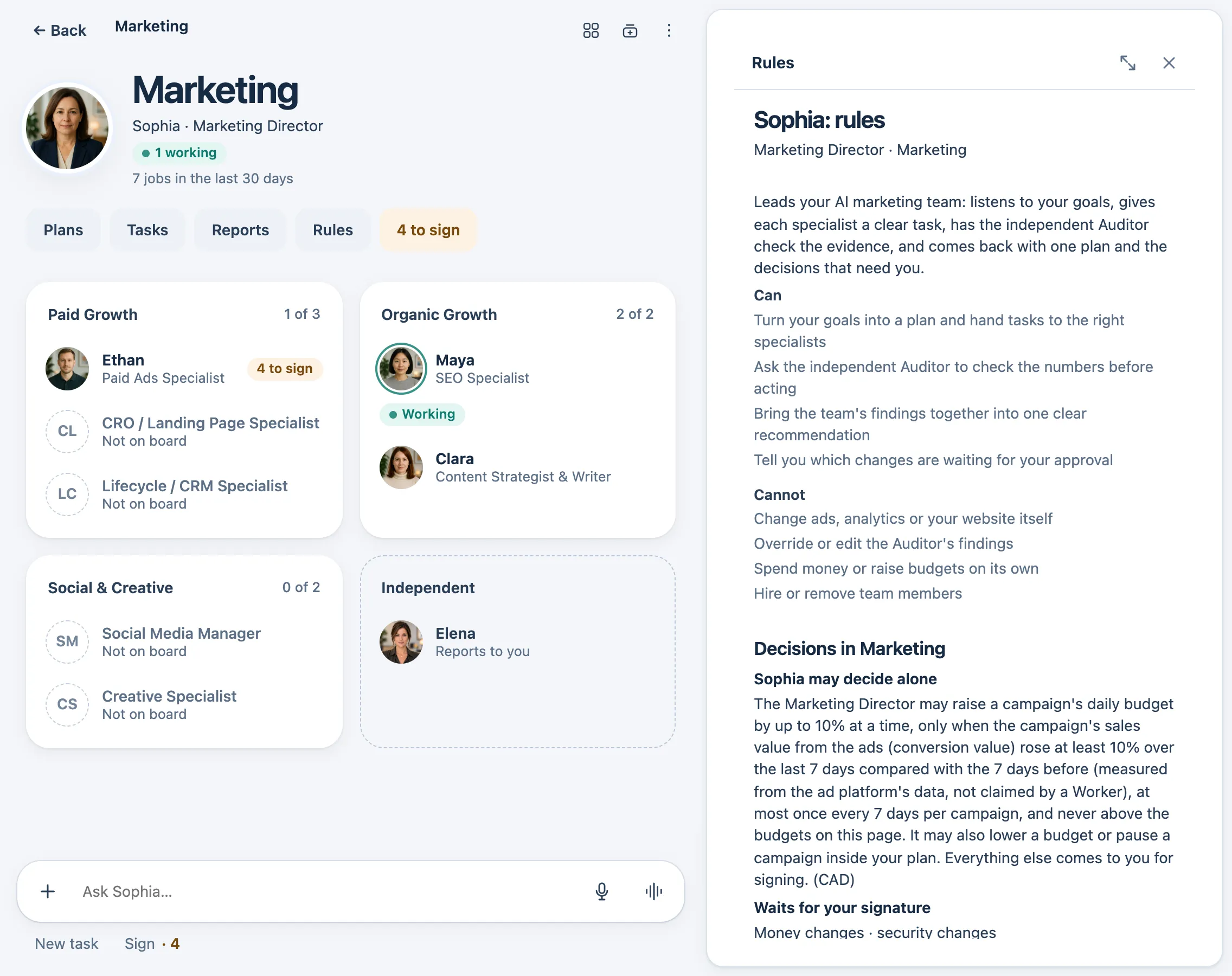Open Maya's avatar in Organic Growth
The width and height of the screenshot is (1232, 976).
(x=401, y=369)
